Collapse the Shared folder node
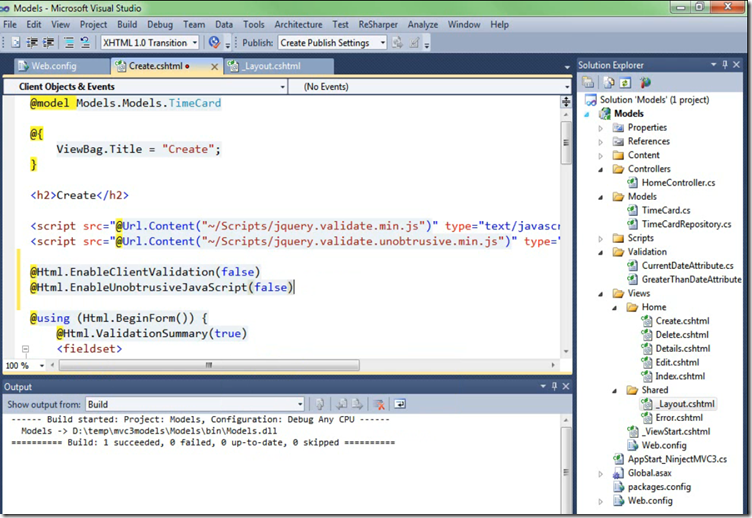 [614, 391]
